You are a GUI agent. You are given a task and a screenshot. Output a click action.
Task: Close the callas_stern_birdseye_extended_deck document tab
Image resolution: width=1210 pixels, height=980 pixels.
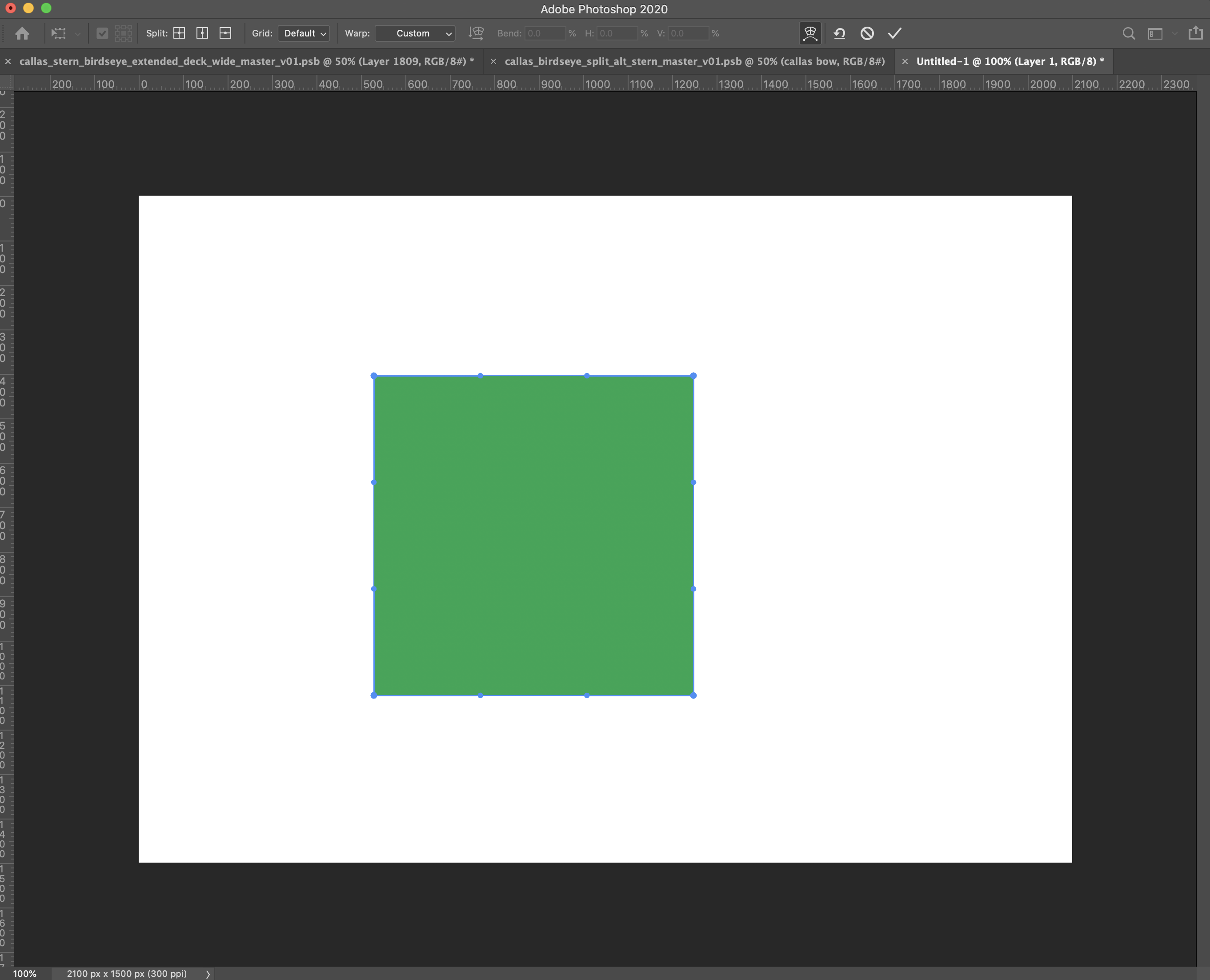(x=8, y=61)
